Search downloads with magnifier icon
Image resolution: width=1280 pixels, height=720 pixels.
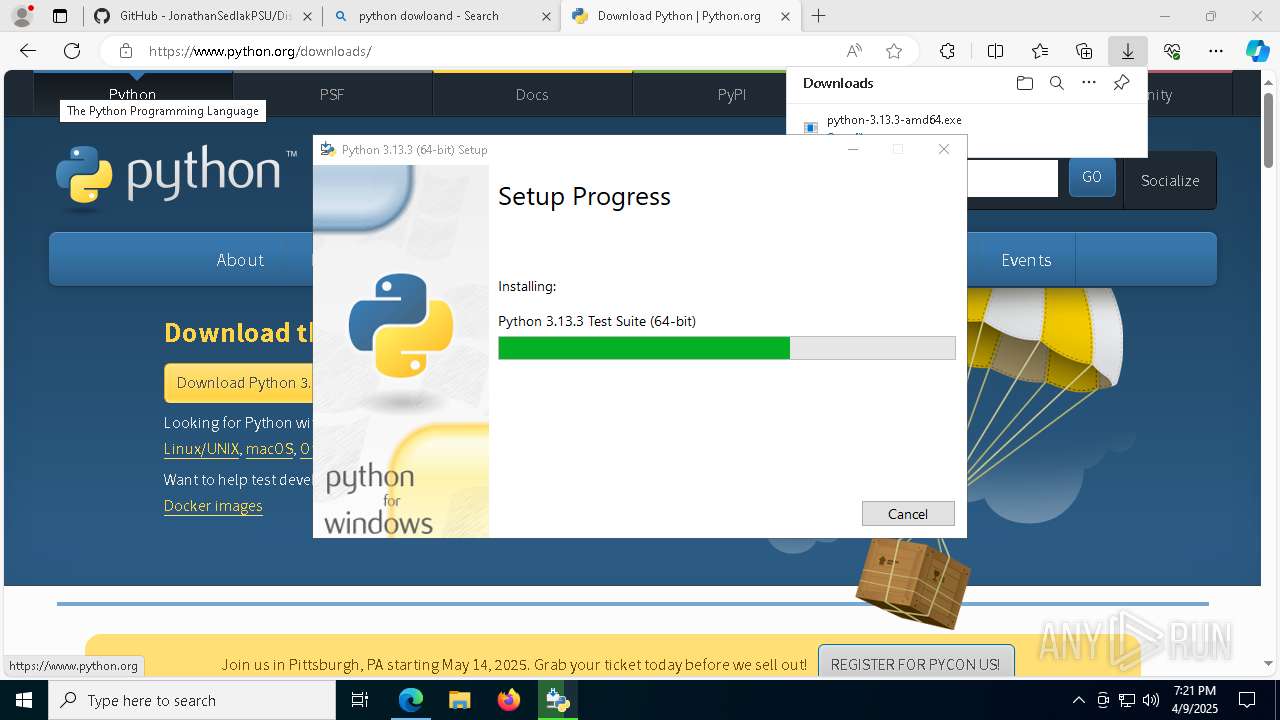1057,83
